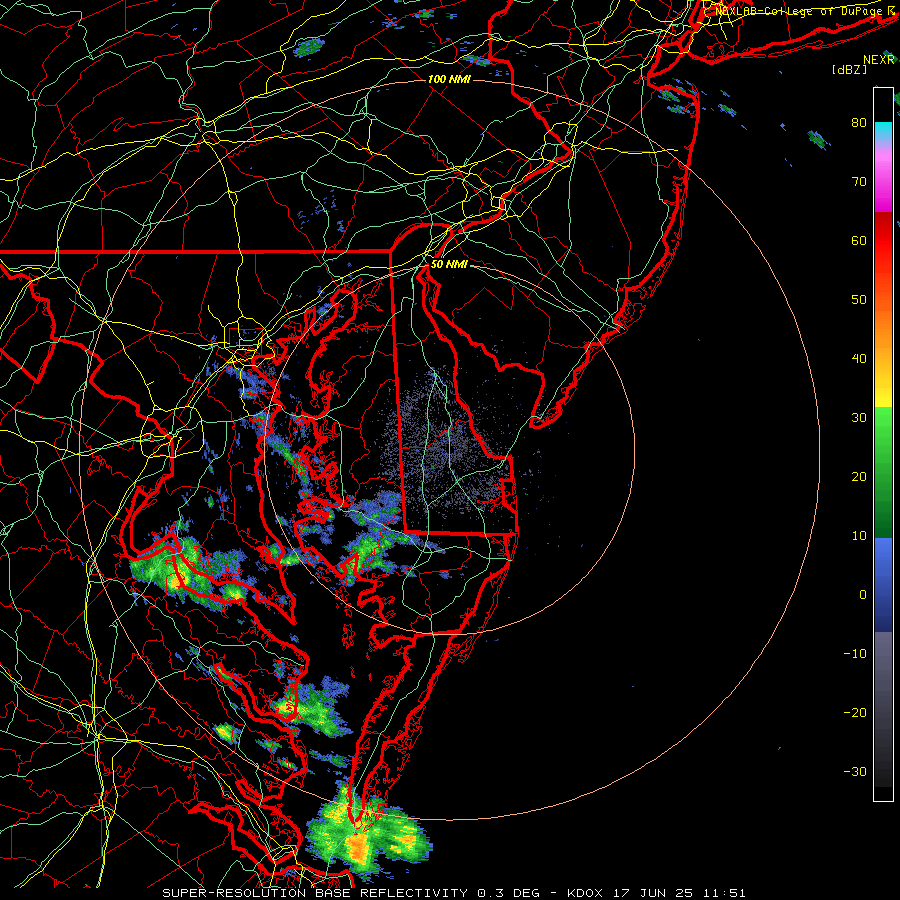Screen dimensions: 900x900
Task: Click the 20 value on the dBZ scale
Action: click(859, 478)
